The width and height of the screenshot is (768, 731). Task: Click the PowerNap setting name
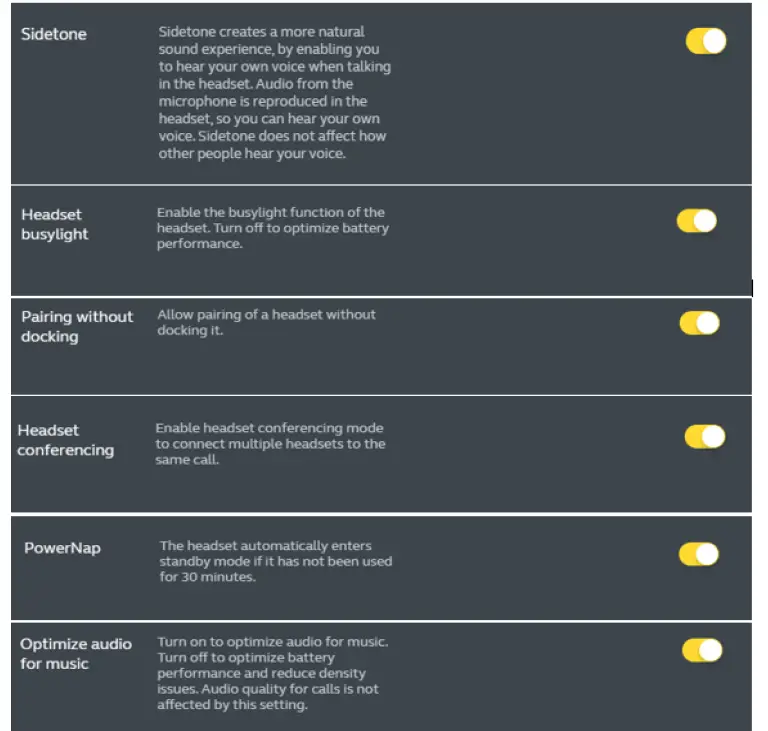tap(62, 548)
